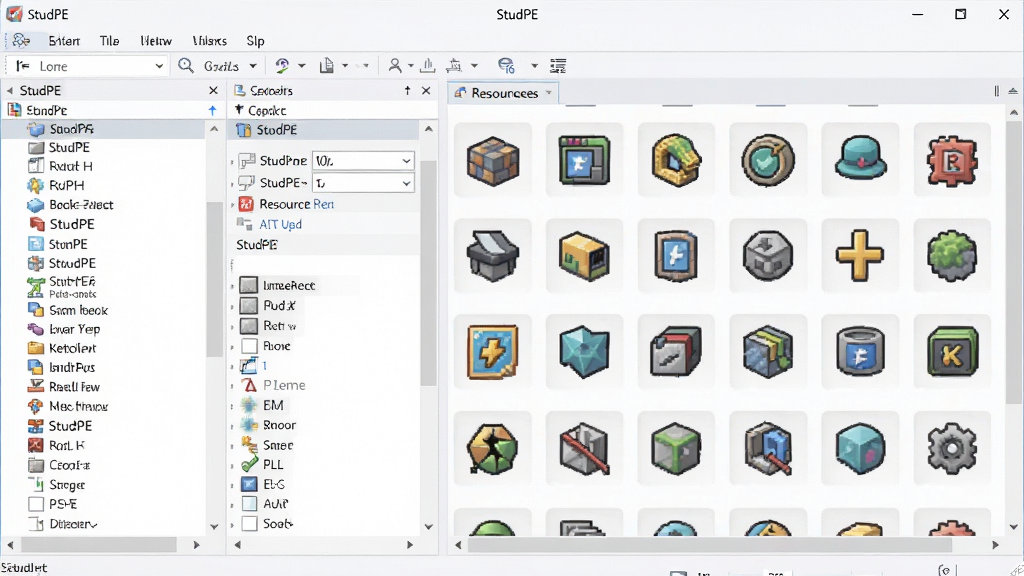Select the hexagon dancer figure icon
1024x576 pixels.
click(x=492, y=449)
